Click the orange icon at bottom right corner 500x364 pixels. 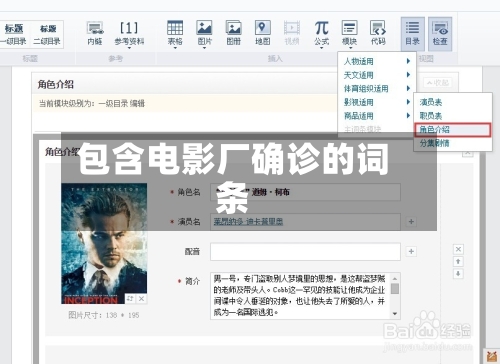(x=491, y=356)
